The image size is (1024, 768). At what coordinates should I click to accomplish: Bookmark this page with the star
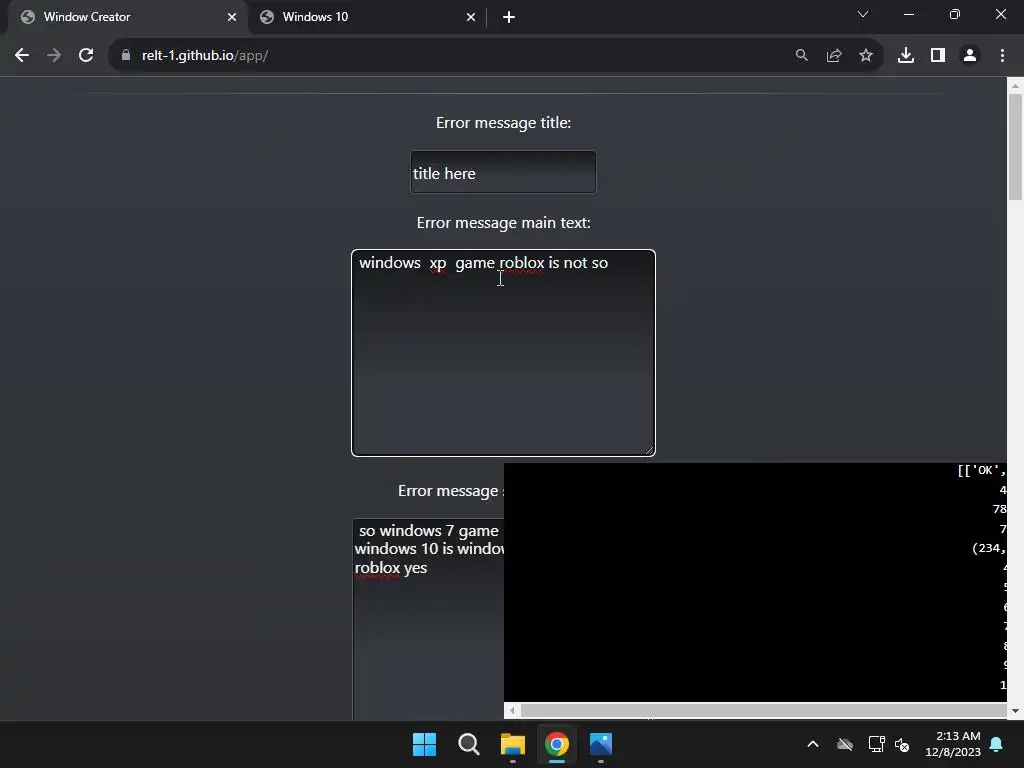pyautogui.click(x=865, y=56)
